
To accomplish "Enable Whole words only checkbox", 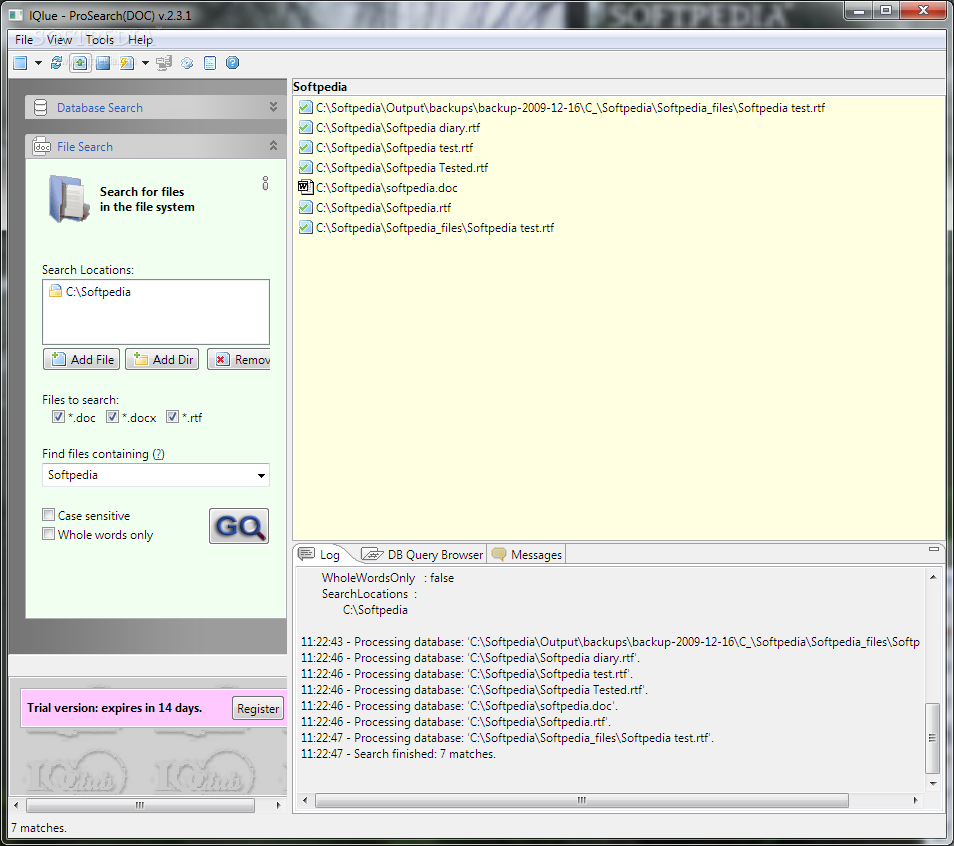I will point(49,534).
